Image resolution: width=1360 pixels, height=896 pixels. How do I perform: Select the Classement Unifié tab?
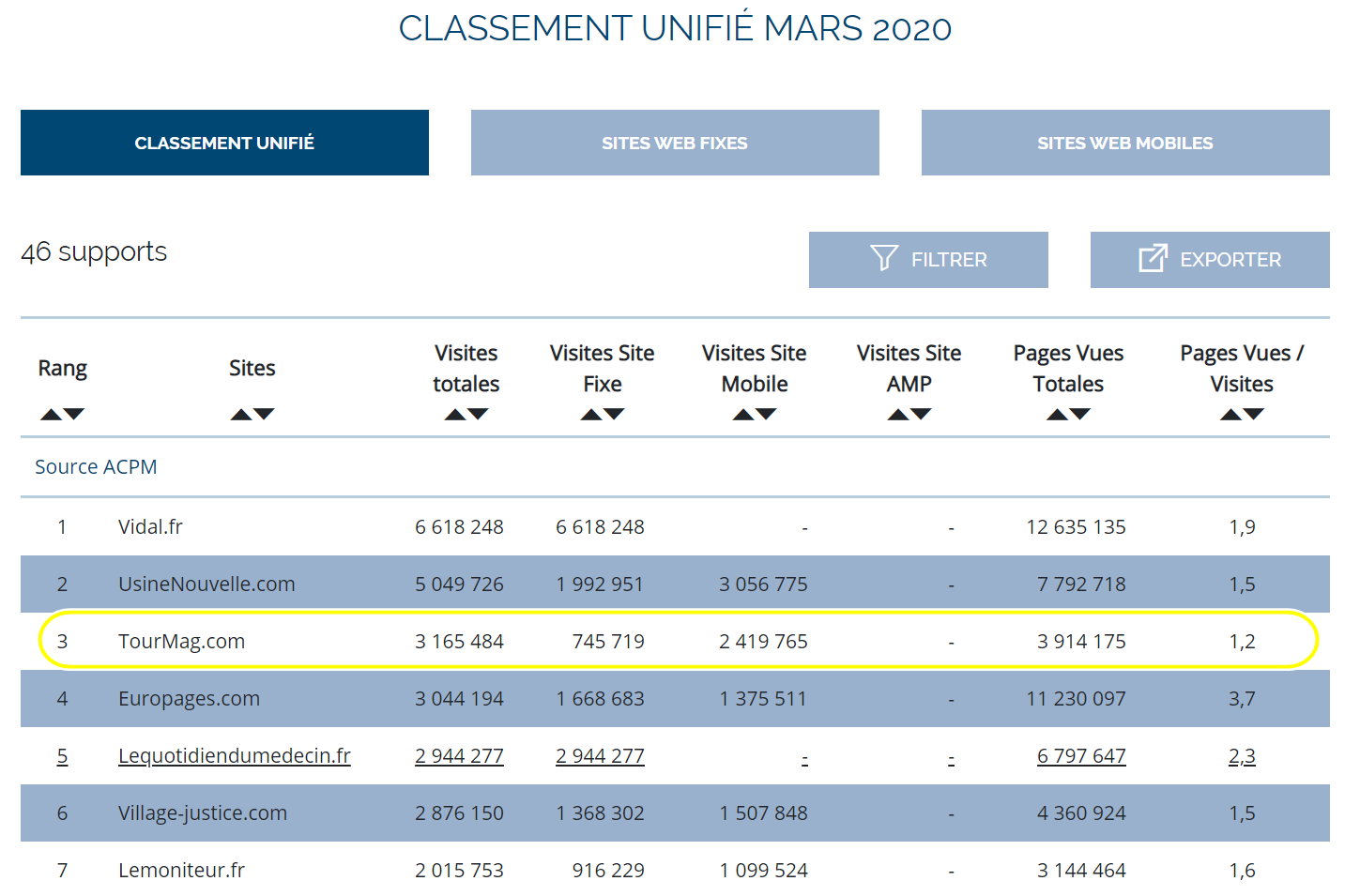pyautogui.click(x=224, y=143)
